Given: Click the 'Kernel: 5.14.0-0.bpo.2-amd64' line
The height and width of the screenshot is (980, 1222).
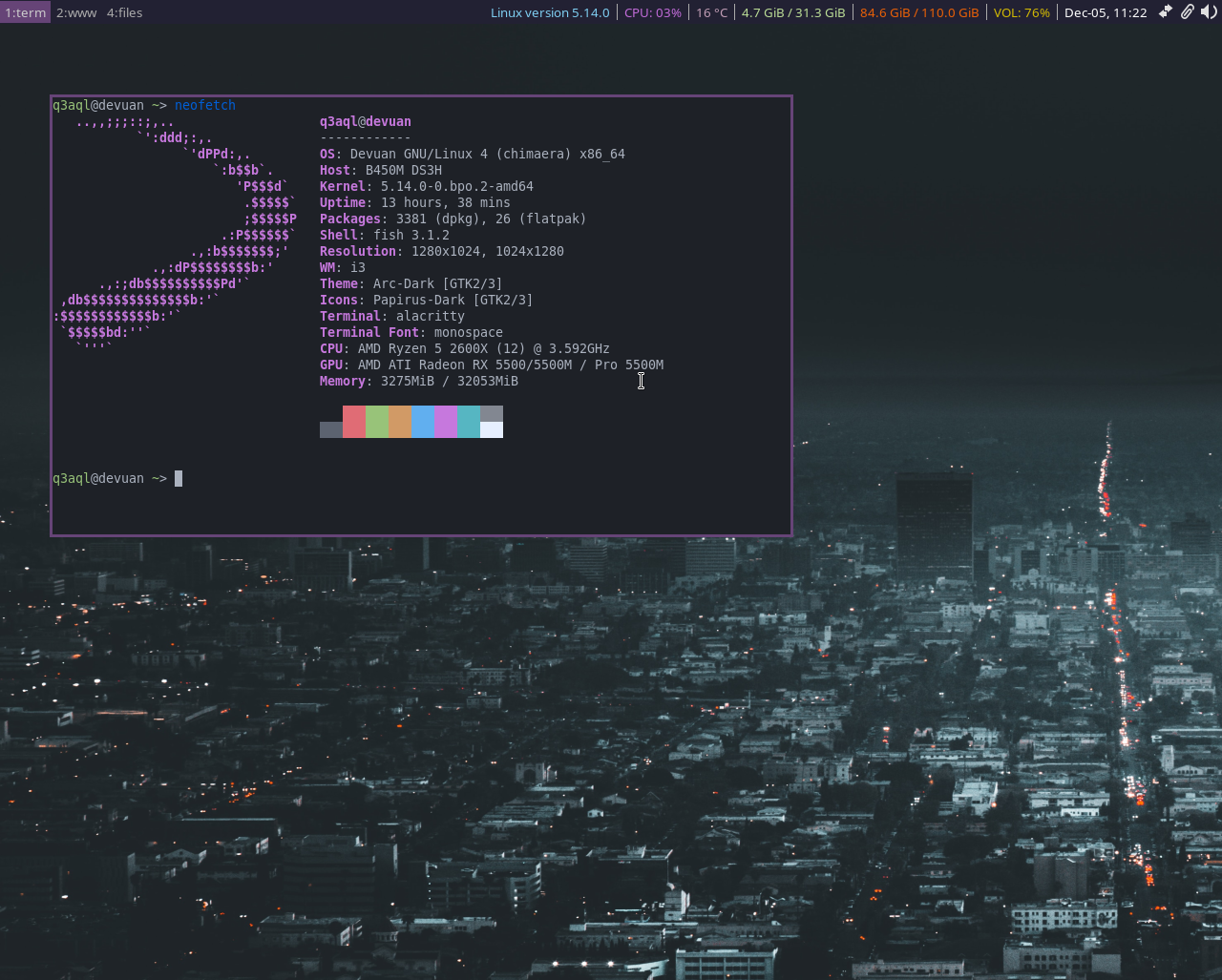Looking at the screenshot, I should tap(427, 186).
